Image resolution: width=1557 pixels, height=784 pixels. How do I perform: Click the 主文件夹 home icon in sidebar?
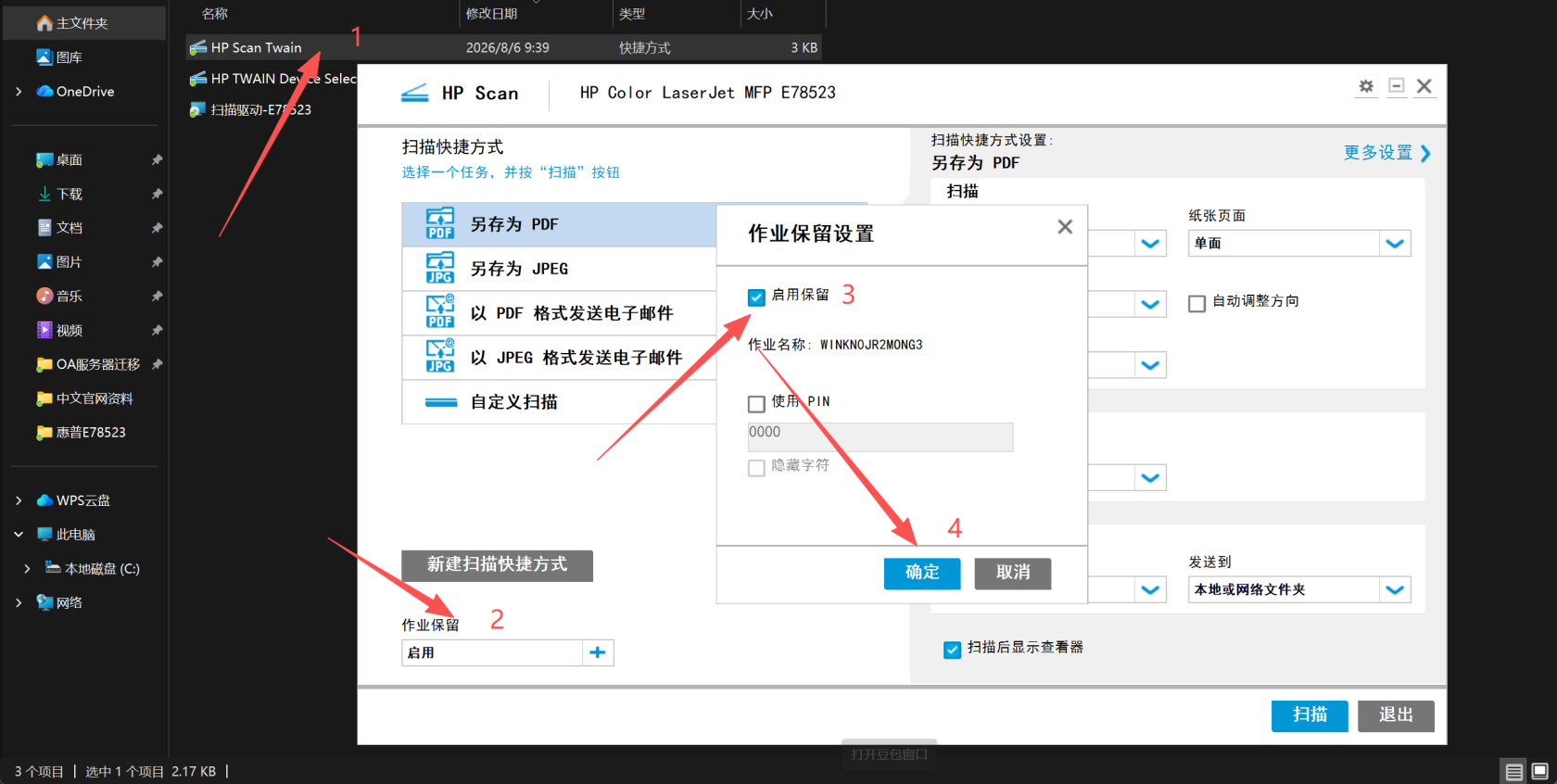pyautogui.click(x=44, y=23)
